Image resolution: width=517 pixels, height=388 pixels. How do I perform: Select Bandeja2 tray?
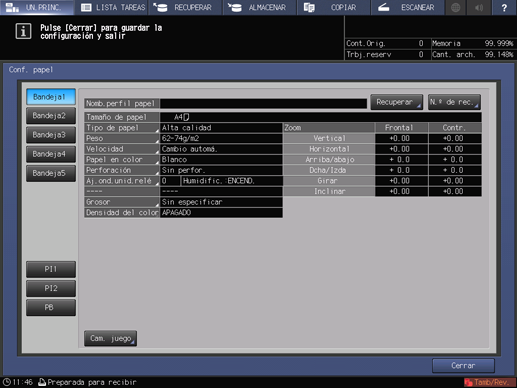tap(51, 116)
